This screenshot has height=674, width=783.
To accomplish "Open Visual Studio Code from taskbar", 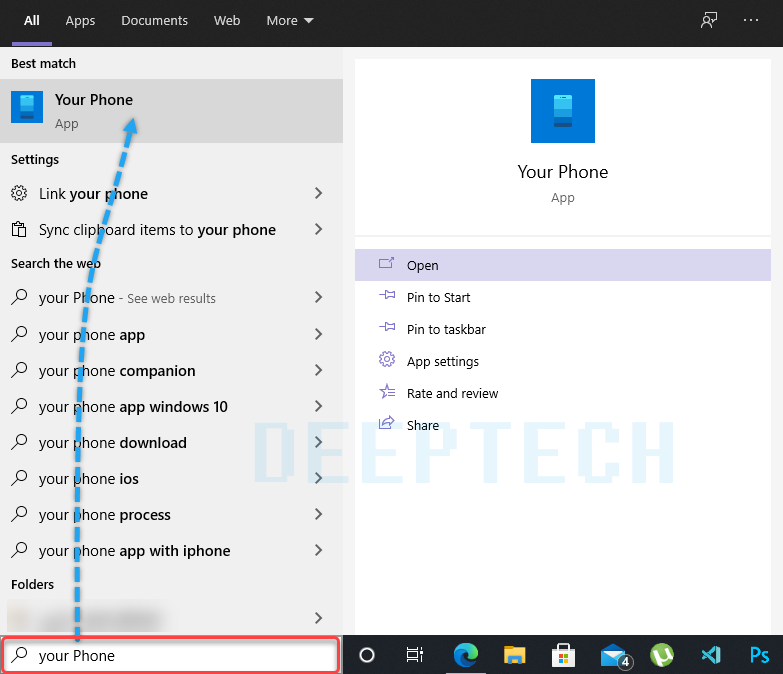I will (711, 655).
